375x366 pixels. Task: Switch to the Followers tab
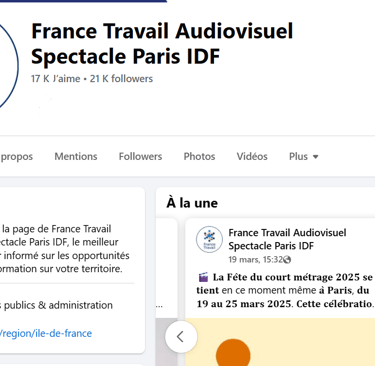(x=140, y=156)
